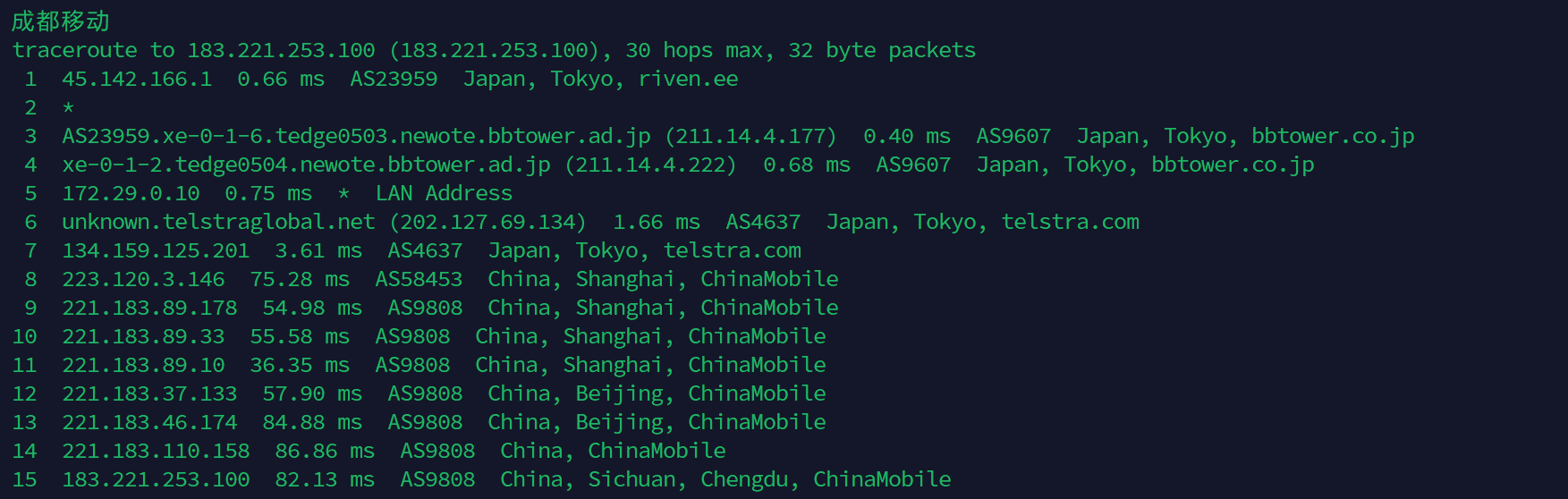The image size is (1568, 499).
Task: Click the hop 1 IP address 45.142.166.1
Action: (x=137, y=79)
